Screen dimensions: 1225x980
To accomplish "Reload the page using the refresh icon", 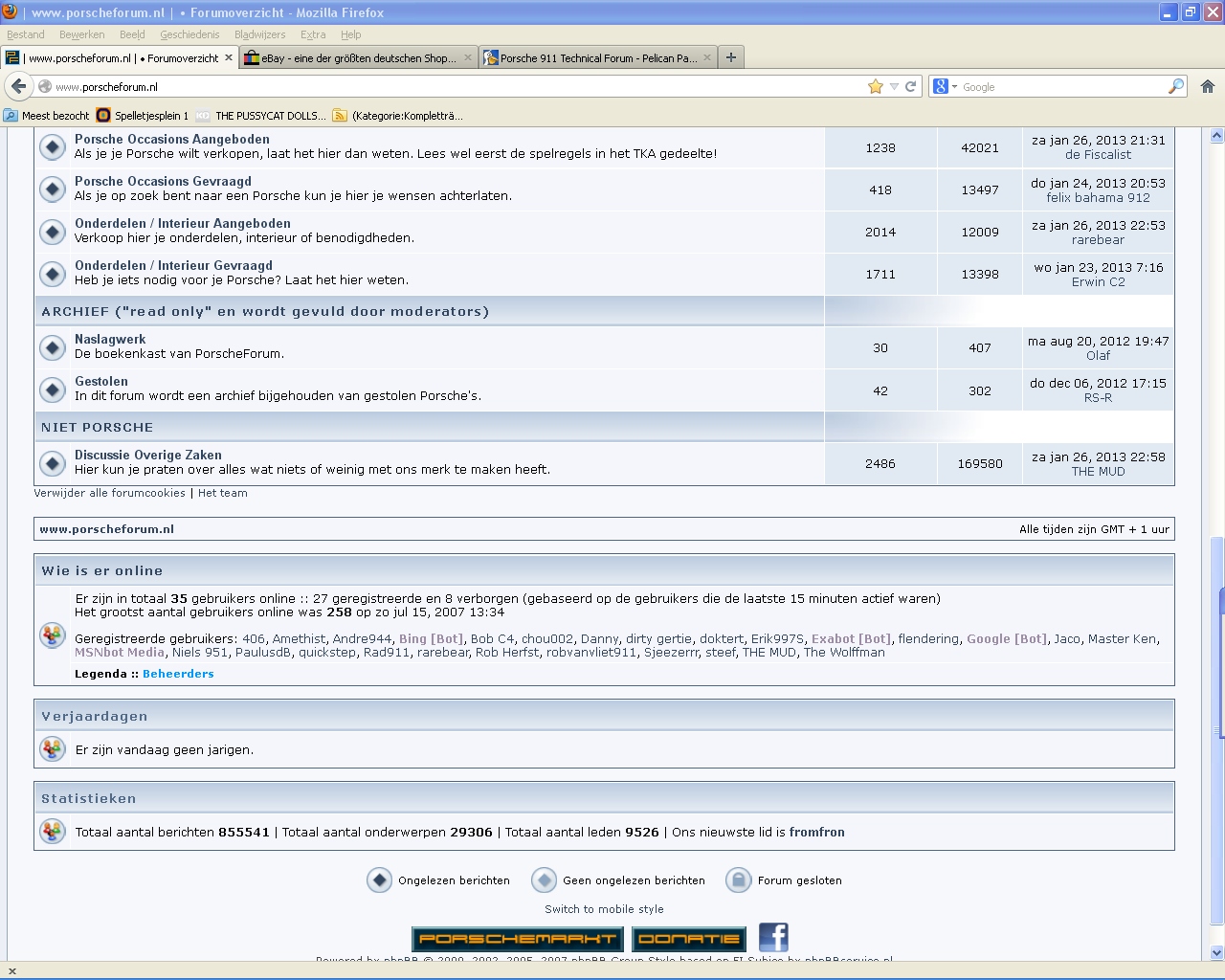I will (911, 86).
